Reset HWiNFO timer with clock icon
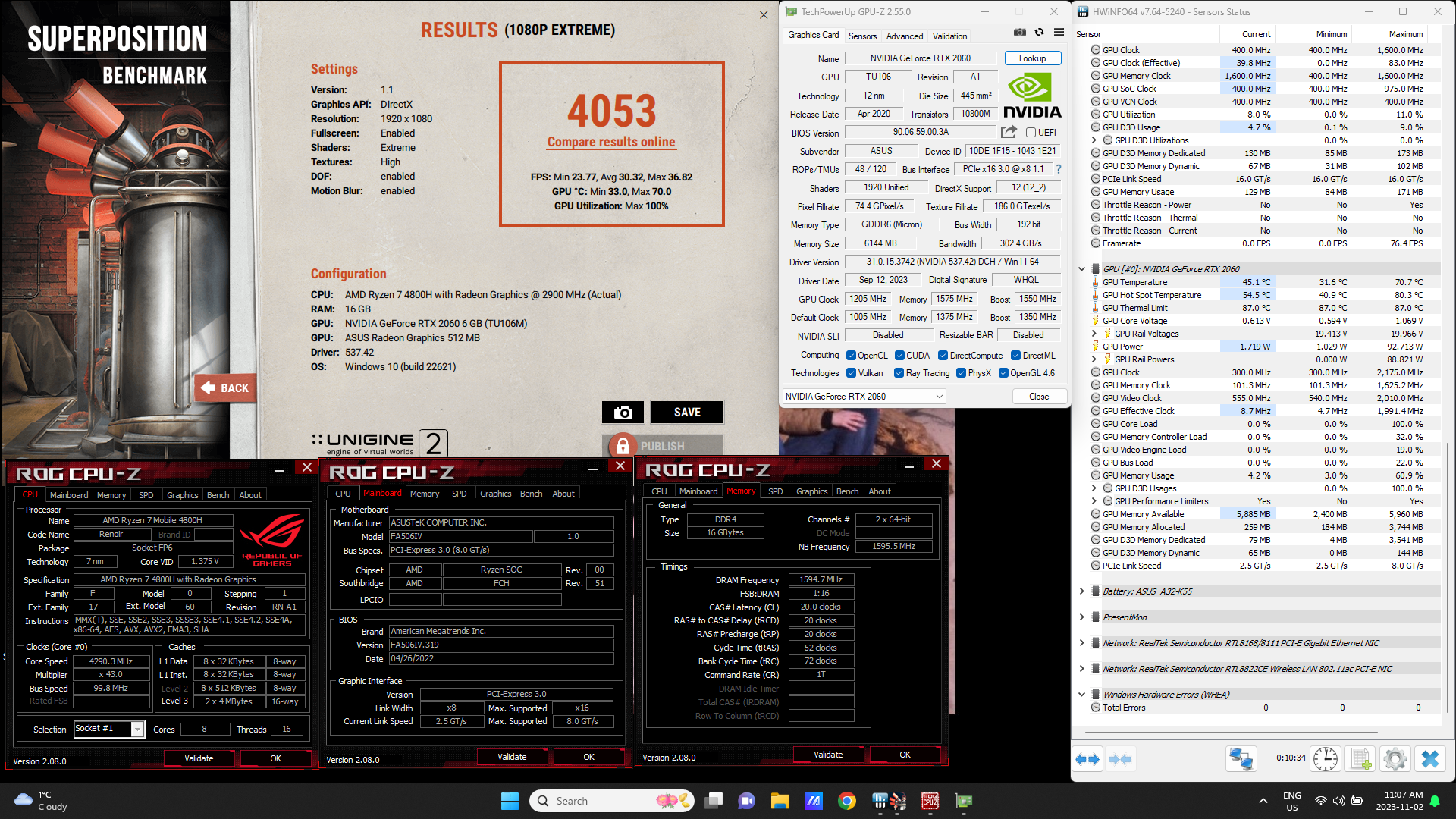Viewport: 1456px width, 819px height. 1326,759
